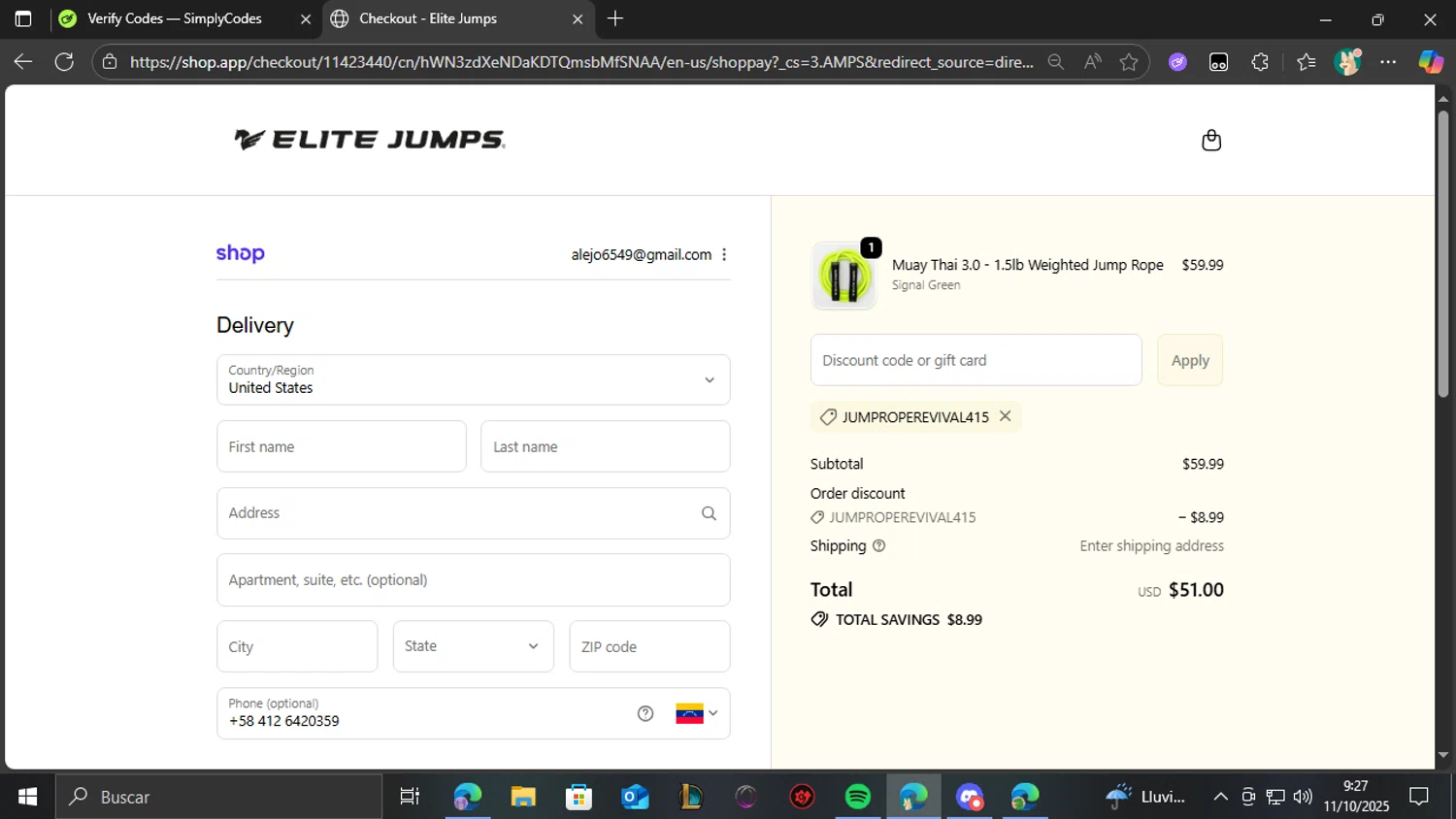This screenshot has width=1456, height=819.
Task: Open the browser extensions puzzle icon
Action: [1260, 62]
